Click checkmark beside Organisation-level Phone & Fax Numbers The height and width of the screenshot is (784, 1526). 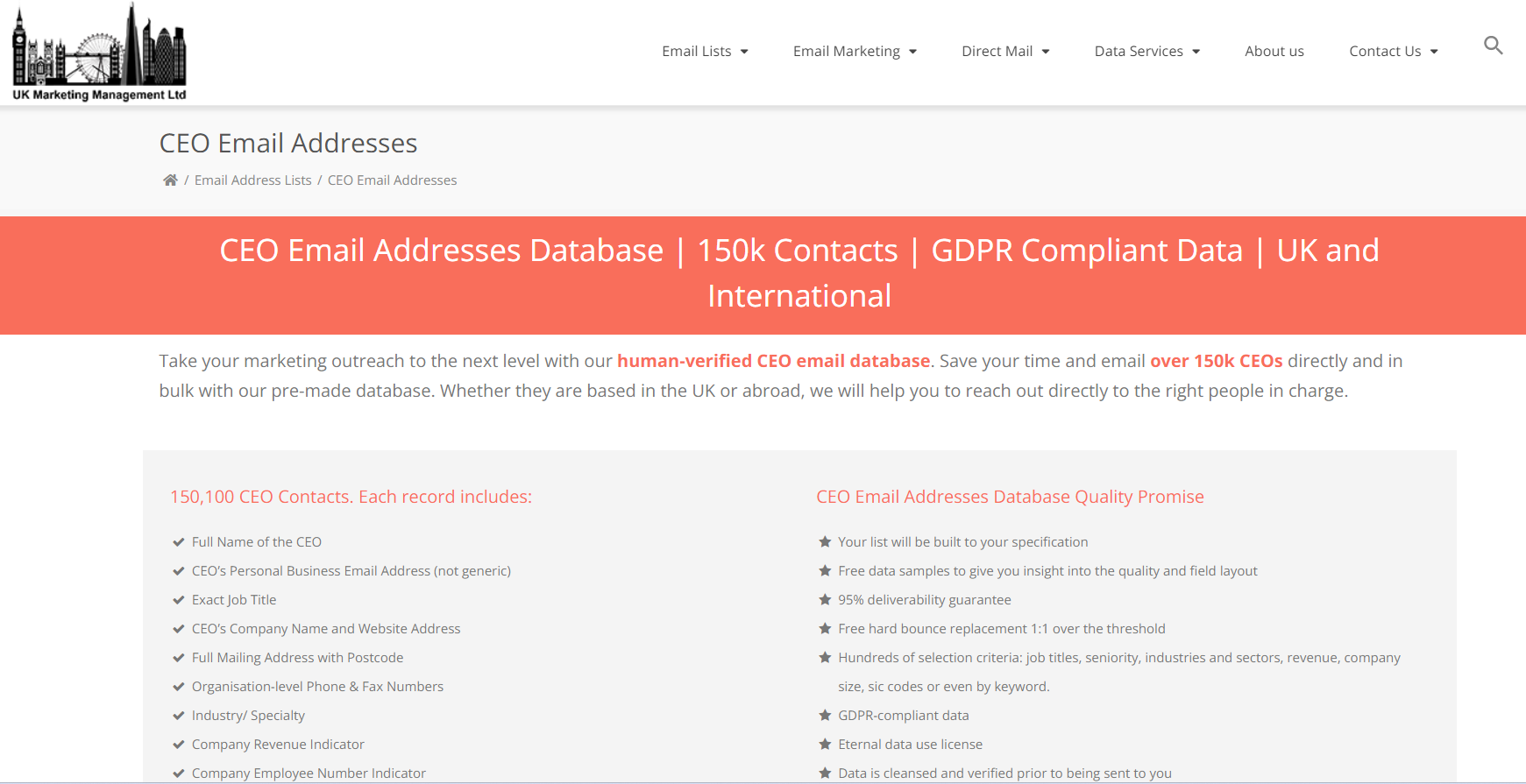click(179, 687)
